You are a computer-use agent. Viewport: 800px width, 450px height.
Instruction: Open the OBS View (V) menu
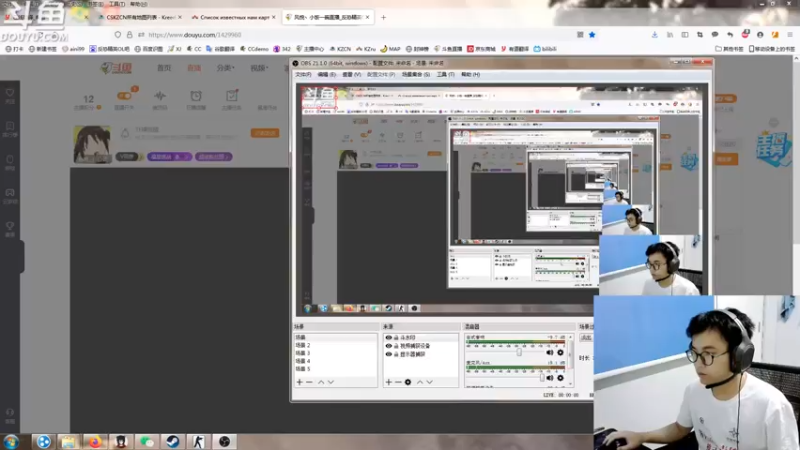click(x=351, y=74)
